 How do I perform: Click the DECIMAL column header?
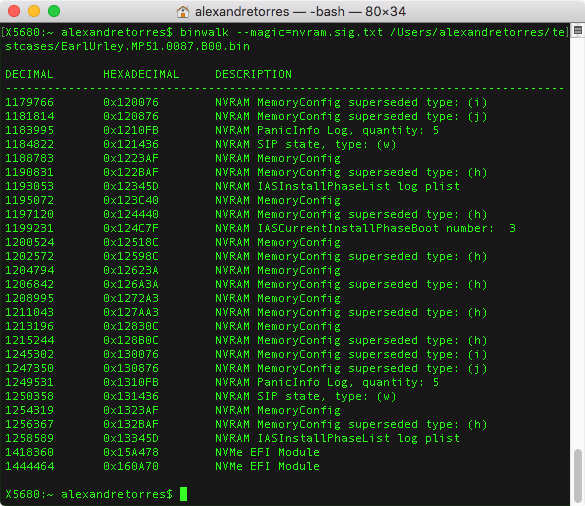click(29, 74)
